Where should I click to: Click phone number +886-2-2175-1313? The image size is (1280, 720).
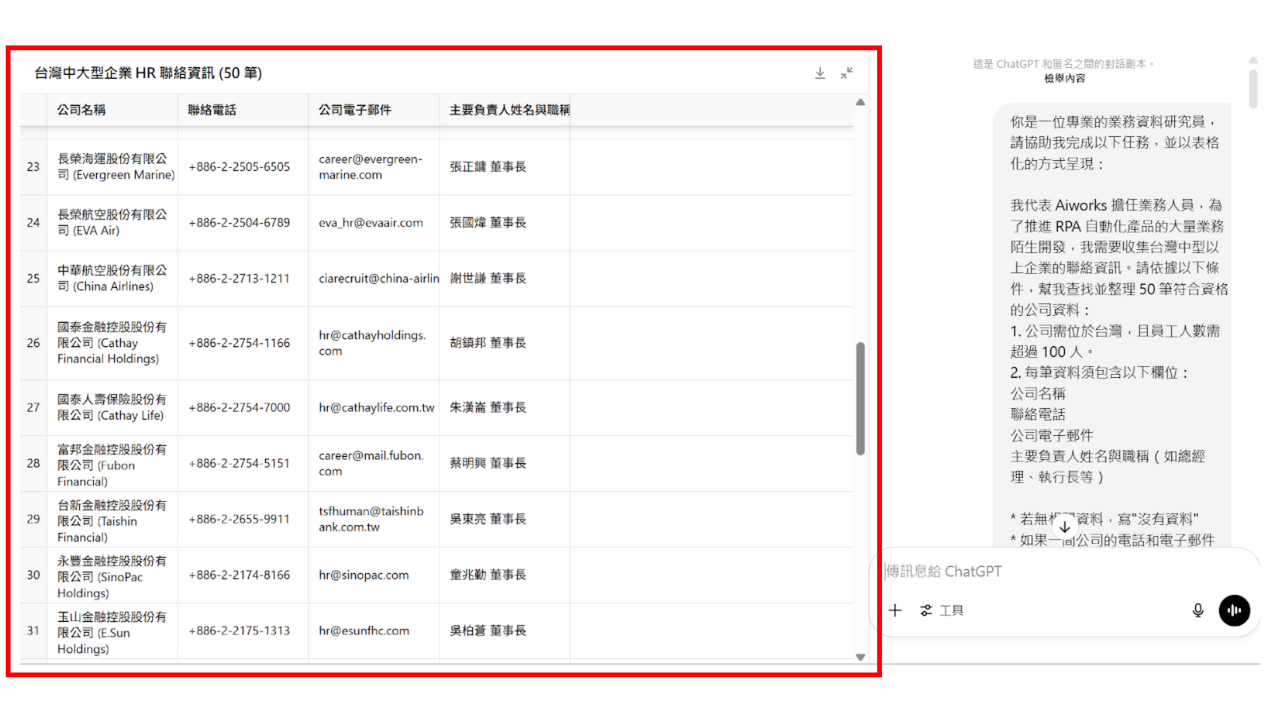click(x=239, y=631)
